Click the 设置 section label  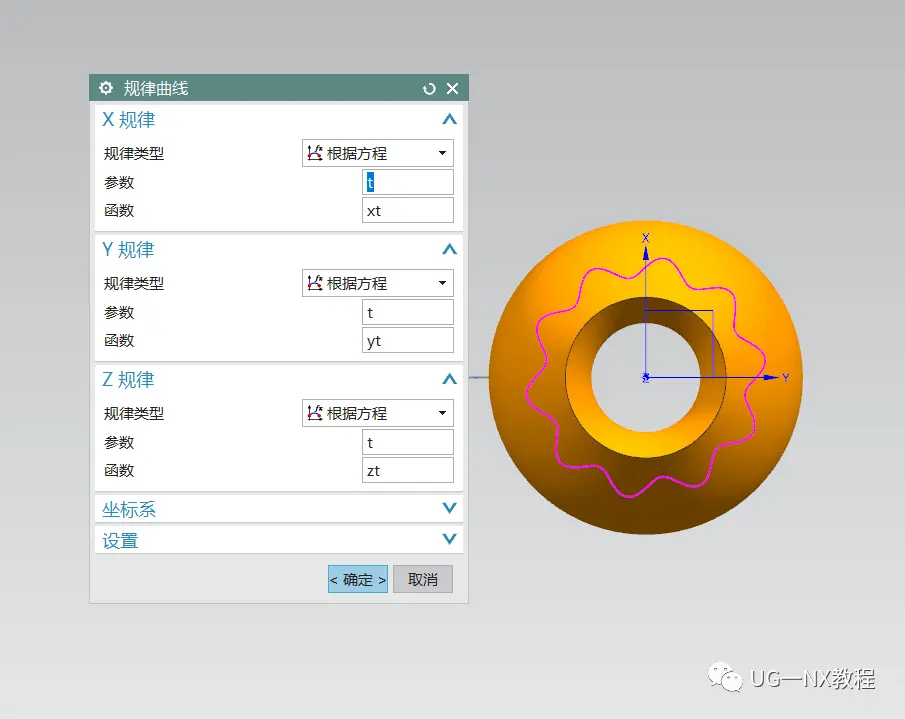120,541
